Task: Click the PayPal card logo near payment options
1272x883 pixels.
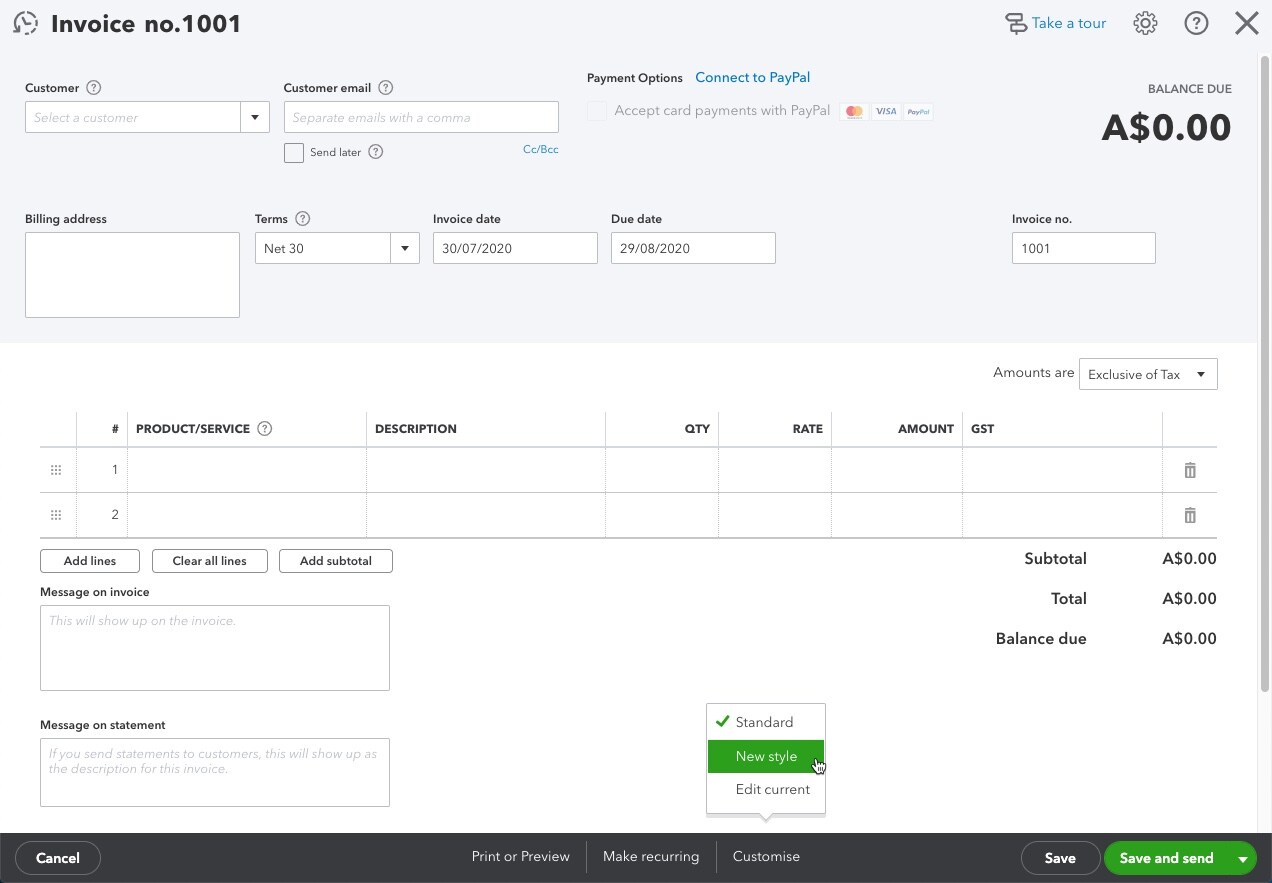Action: pos(917,111)
